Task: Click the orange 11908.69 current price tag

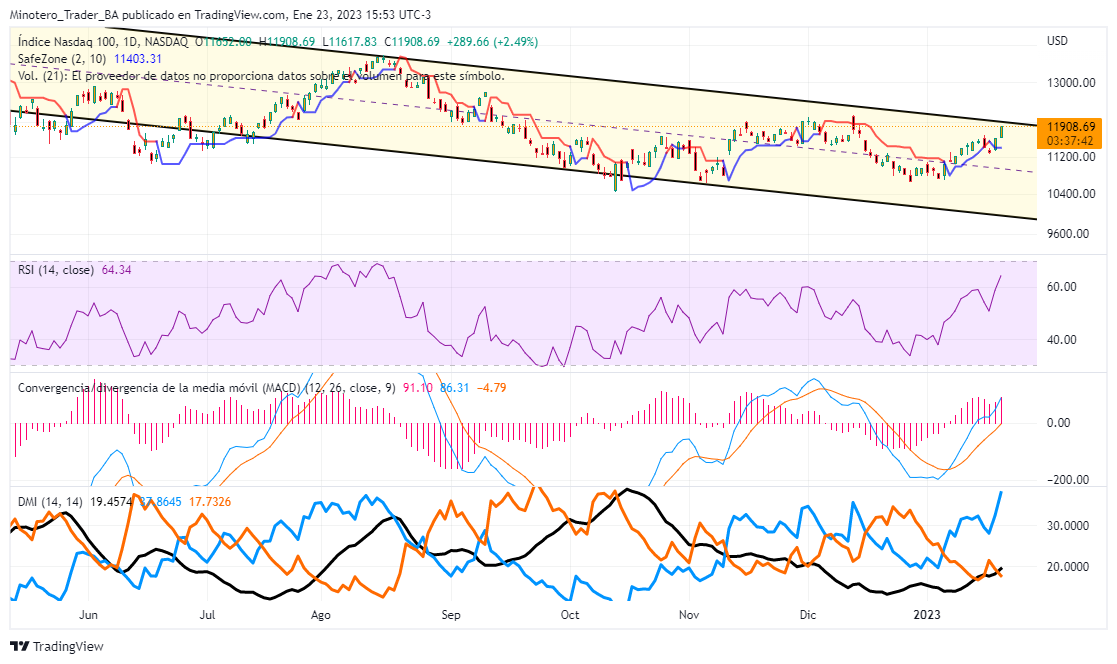Action: (x=1069, y=127)
